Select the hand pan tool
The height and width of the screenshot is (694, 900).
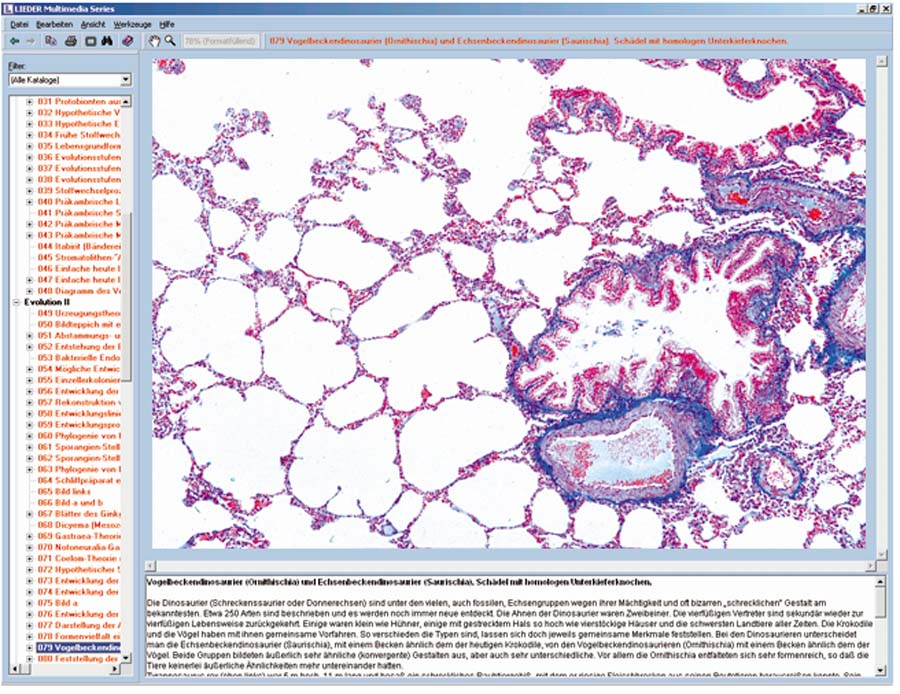(154, 41)
